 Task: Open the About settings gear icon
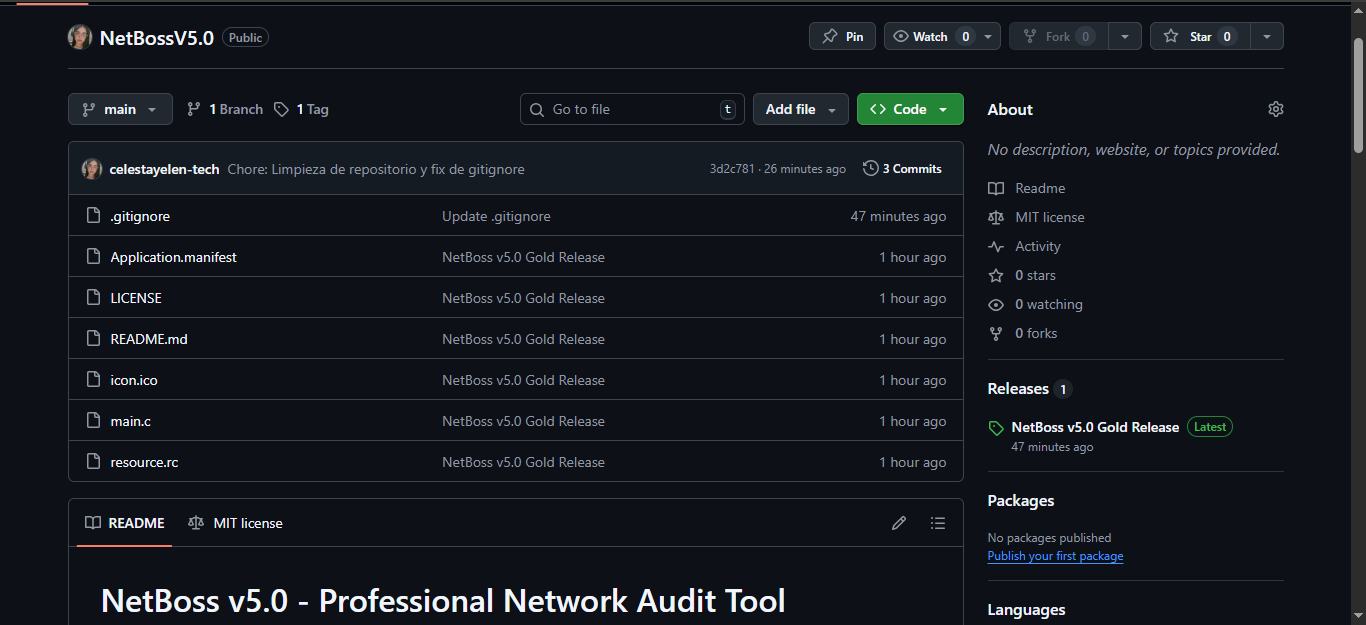[1275, 109]
